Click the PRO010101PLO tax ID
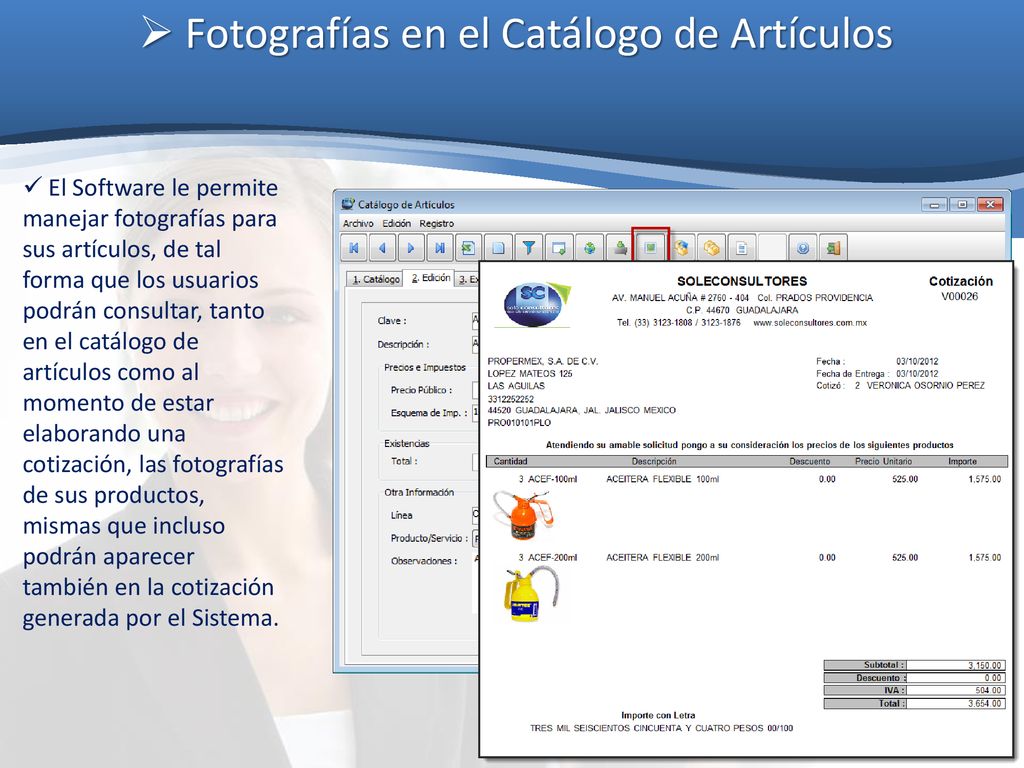The image size is (1024, 768). [519, 423]
